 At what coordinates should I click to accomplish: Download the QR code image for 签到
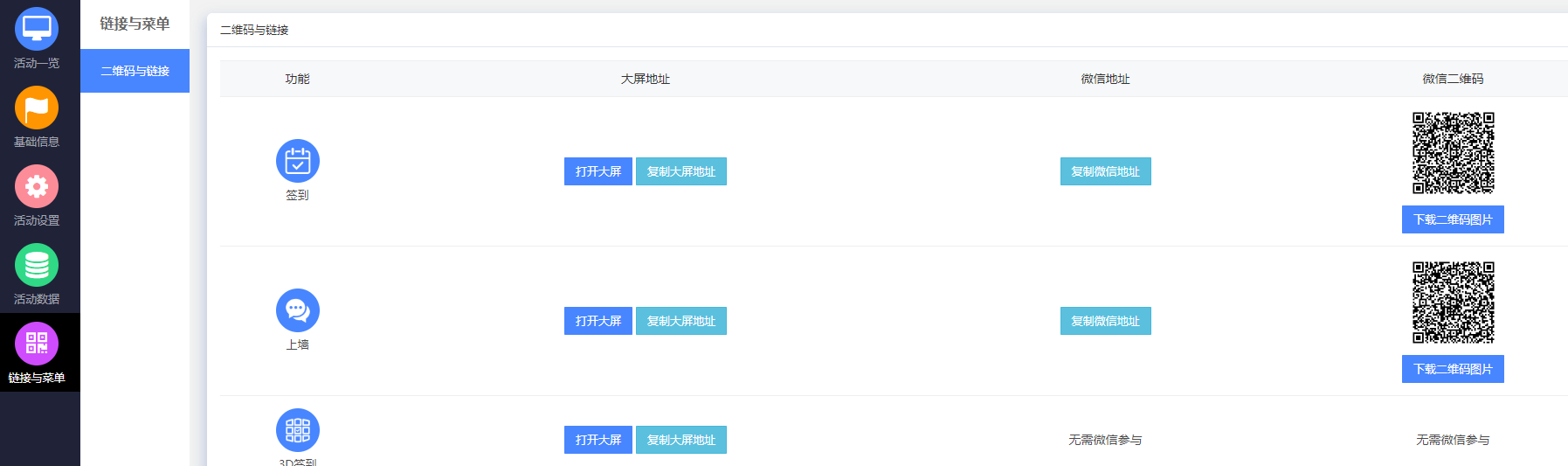(1453, 219)
